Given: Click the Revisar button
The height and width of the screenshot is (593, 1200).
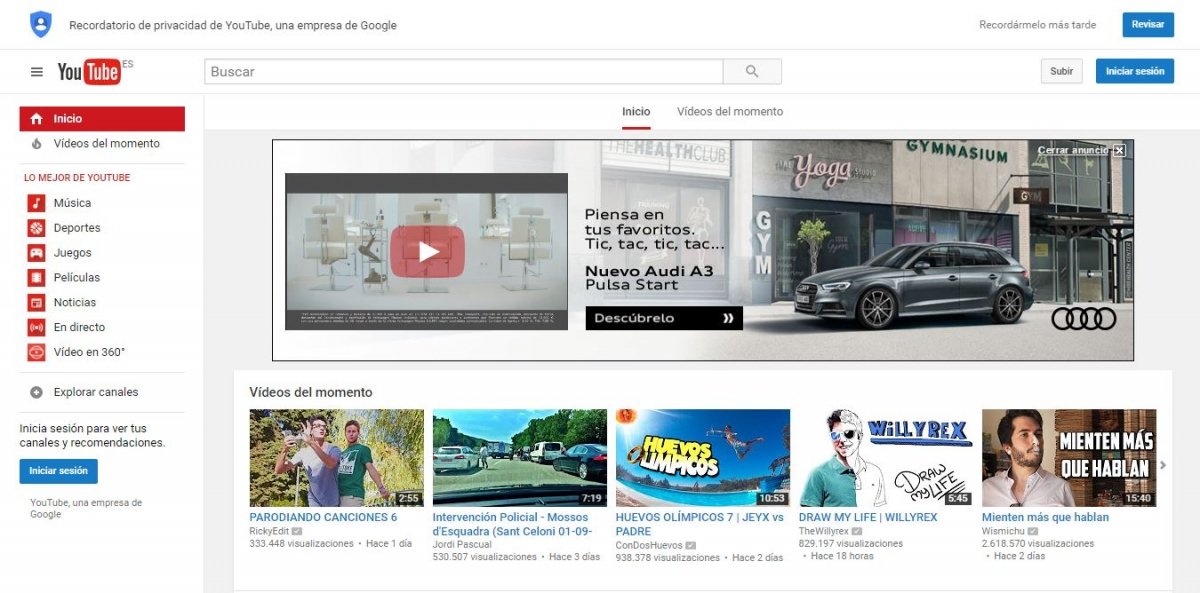Looking at the screenshot, I should click(x=1148, y=25).
